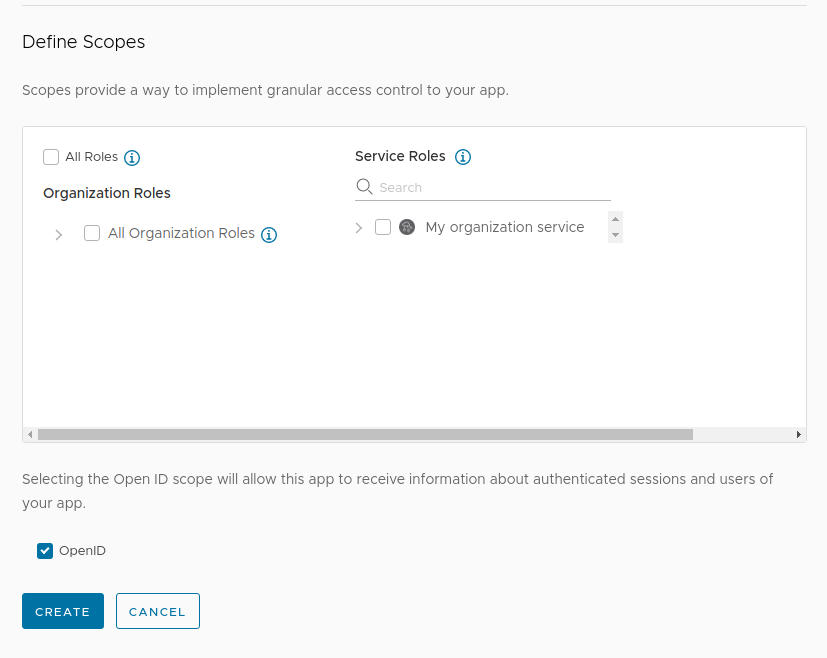Click the up arrow on the service list spinner

614,219
